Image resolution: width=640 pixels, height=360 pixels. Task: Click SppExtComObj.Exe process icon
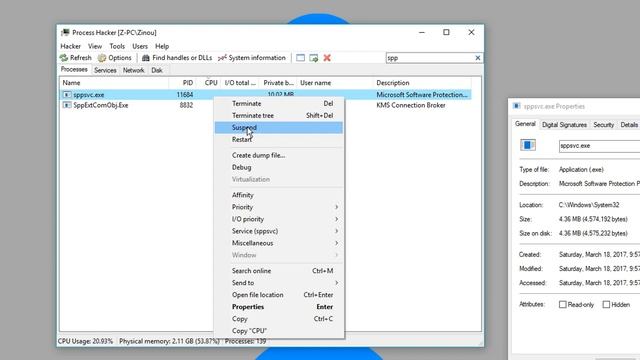(x=67, y=105)
